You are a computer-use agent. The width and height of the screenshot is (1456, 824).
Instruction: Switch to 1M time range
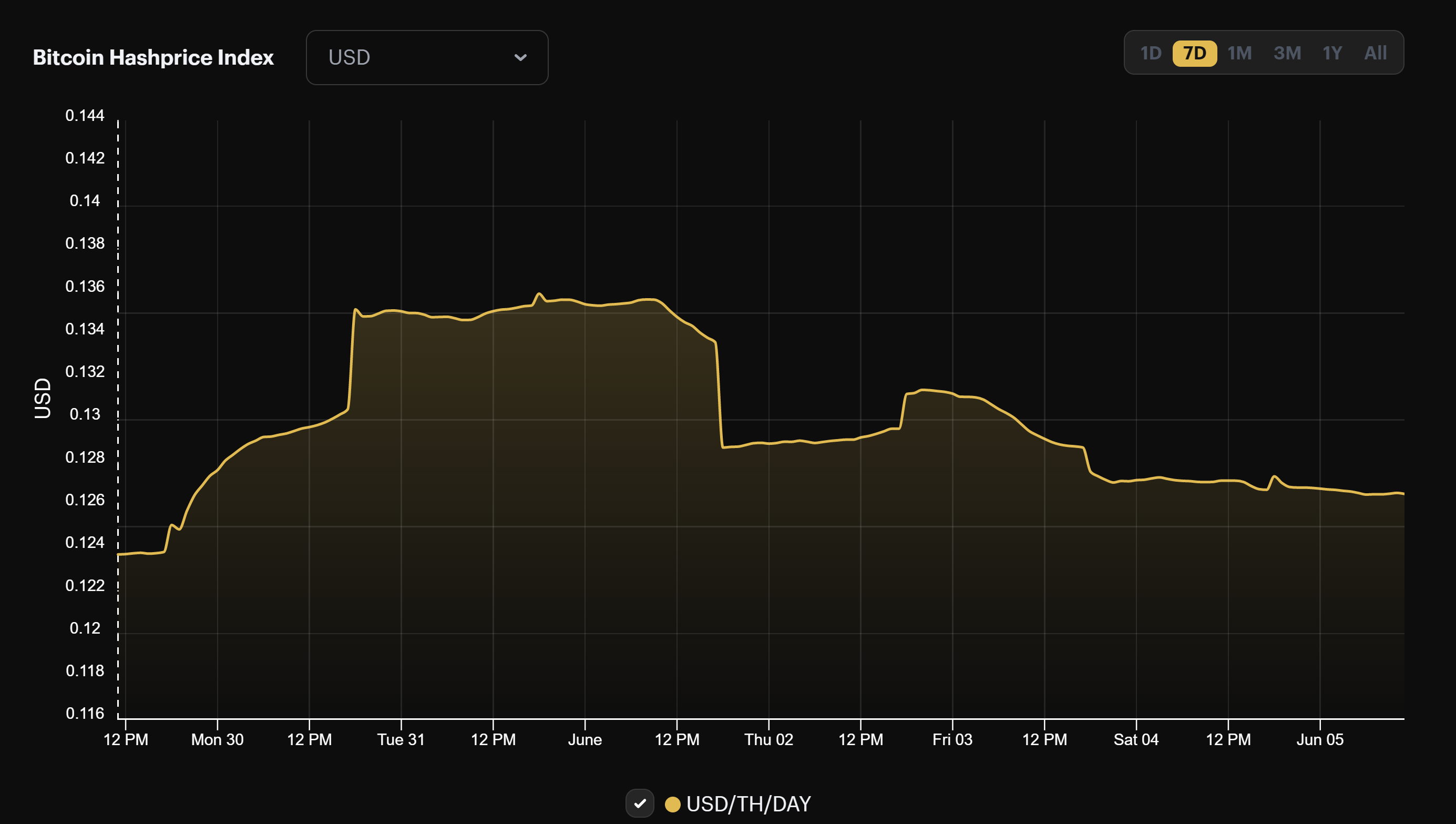(1239, 53)
